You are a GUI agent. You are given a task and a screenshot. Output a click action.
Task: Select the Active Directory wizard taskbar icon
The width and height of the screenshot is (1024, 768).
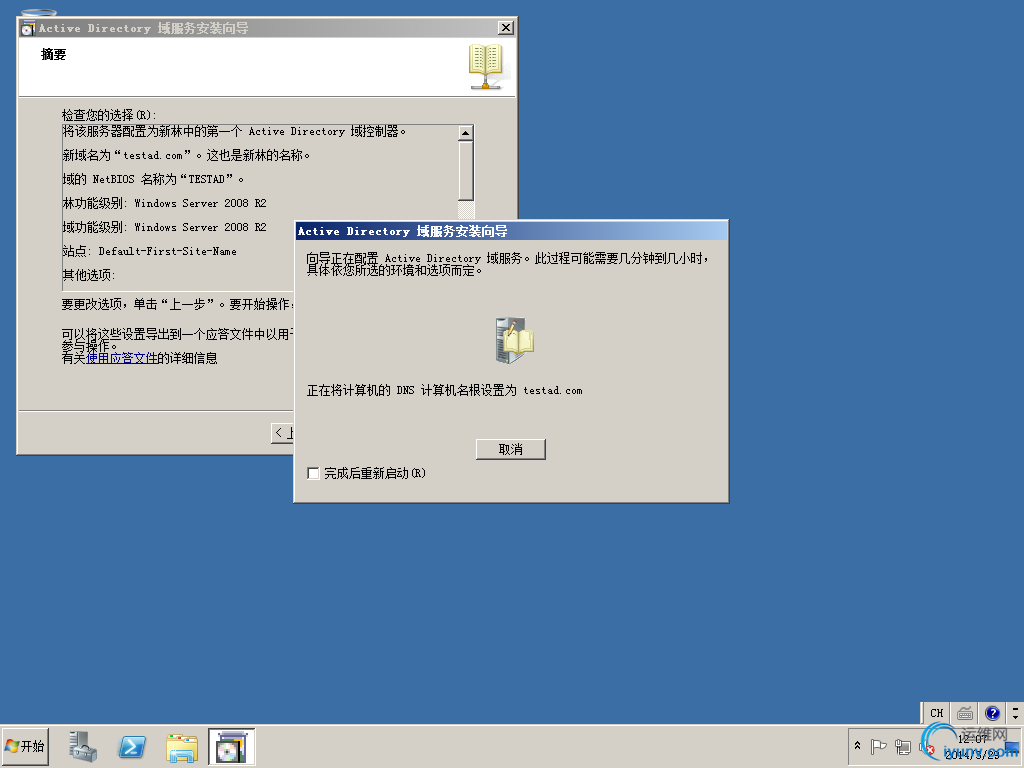coord(230,746)
